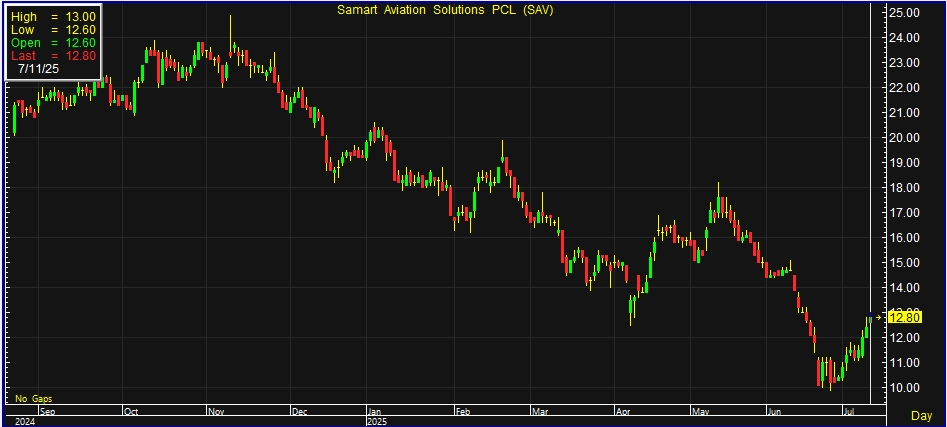
Task: Click the small arrow marker beside last price
Action: tap(878, 317)
